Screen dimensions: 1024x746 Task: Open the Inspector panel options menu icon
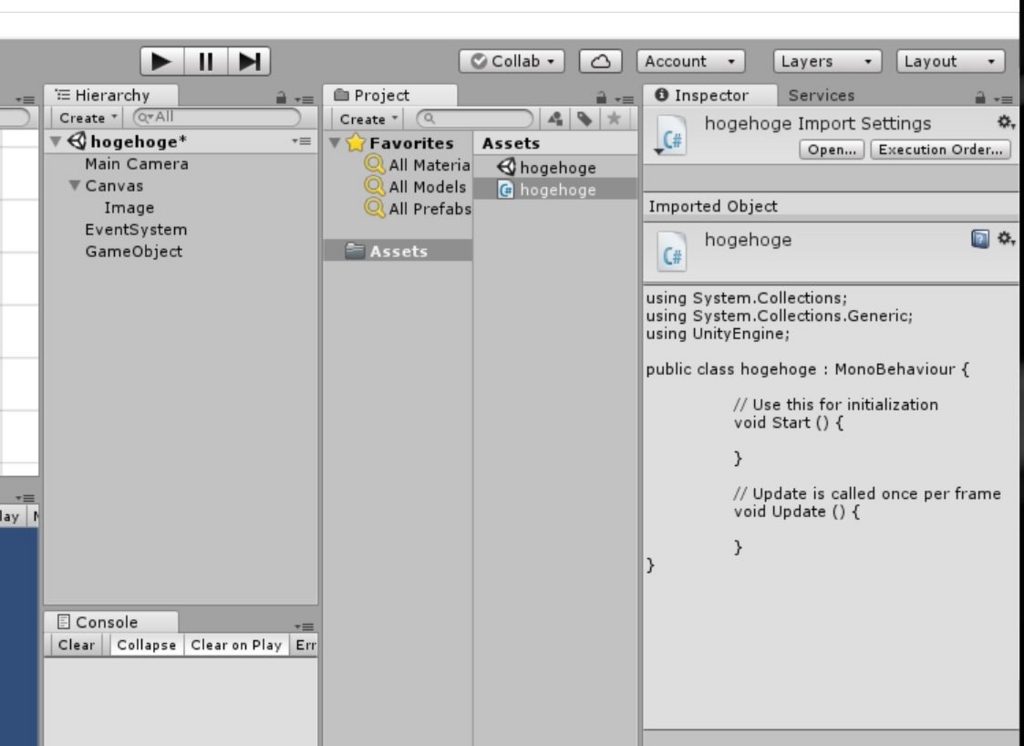(1003, 99)
